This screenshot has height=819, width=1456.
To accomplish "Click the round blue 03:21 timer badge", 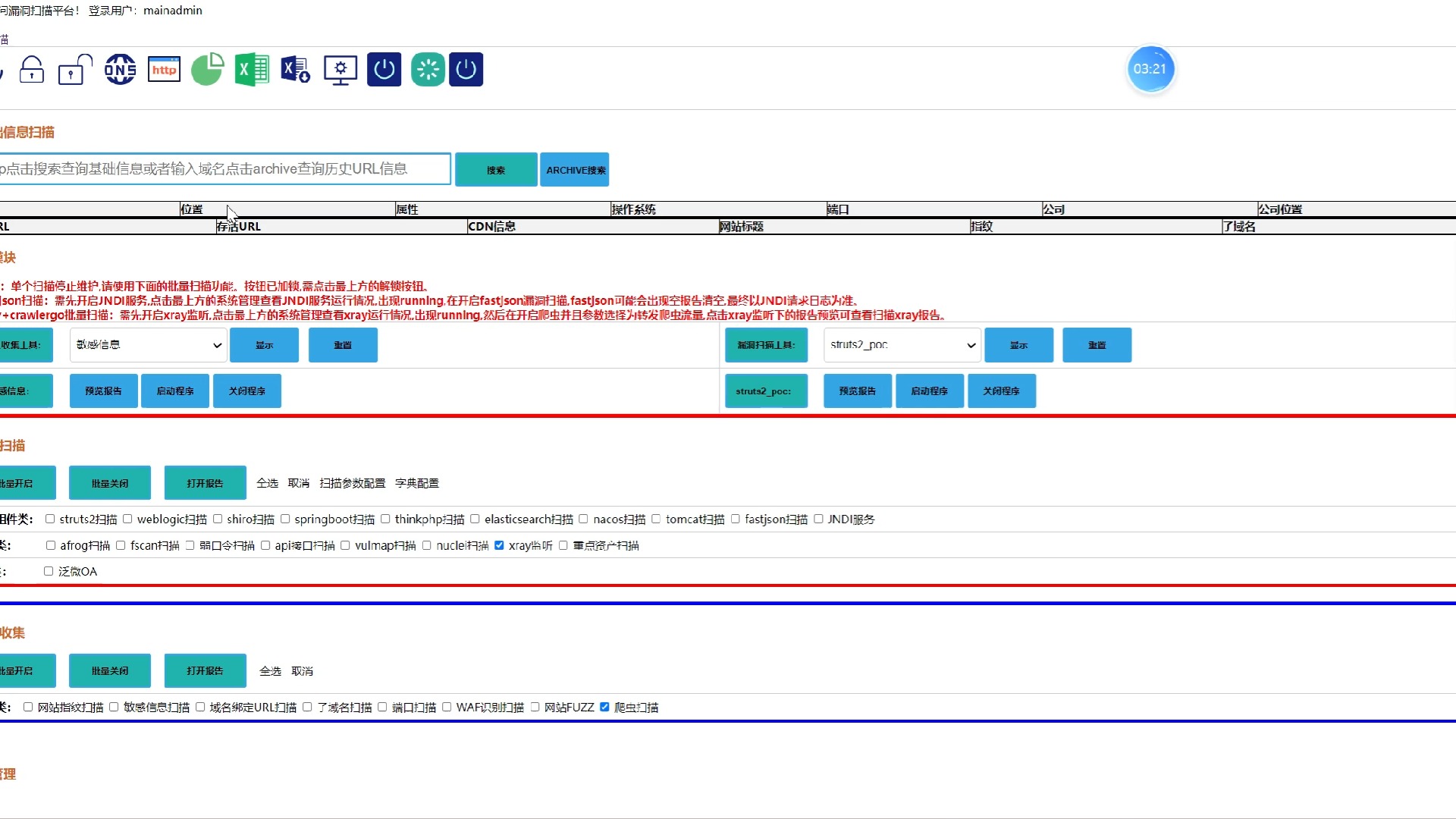I will 1150,69.
